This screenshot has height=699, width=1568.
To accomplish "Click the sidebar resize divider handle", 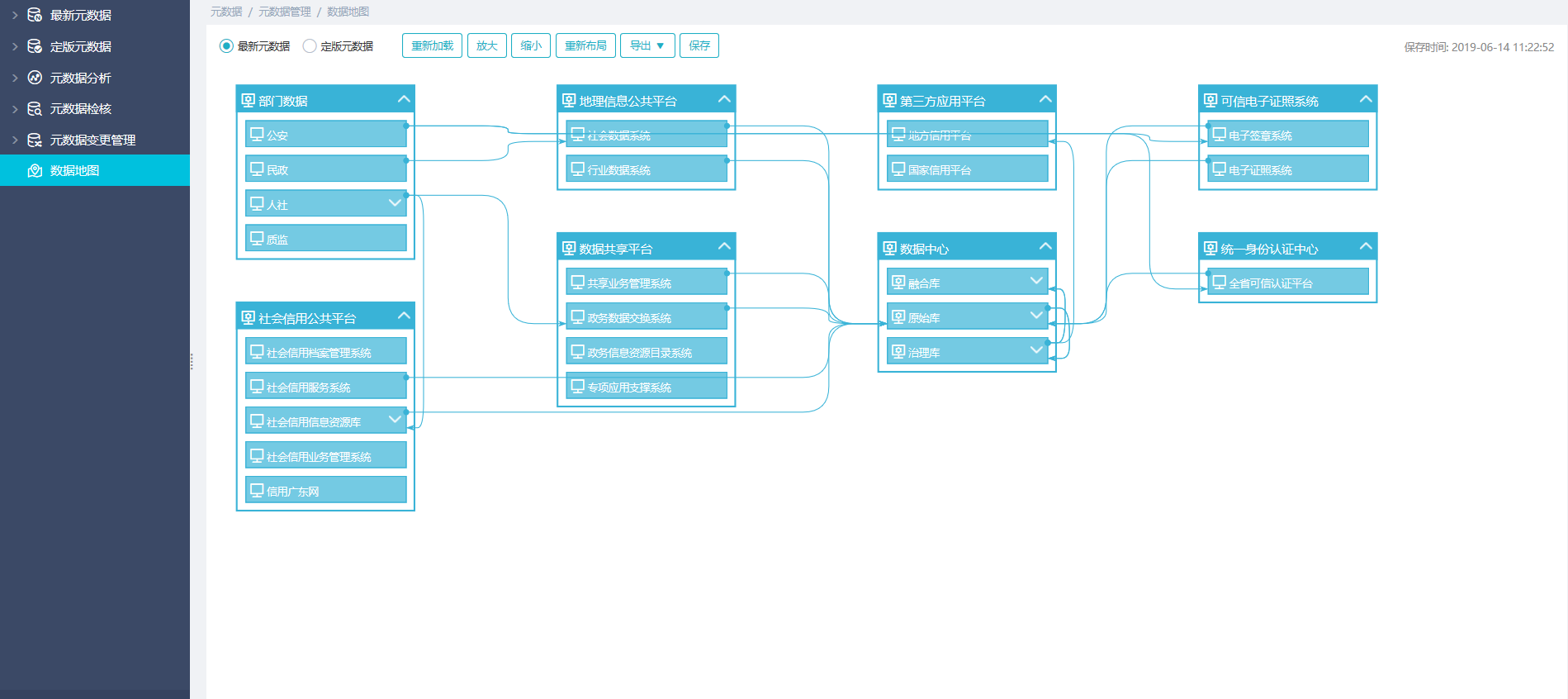I will tap(192, 361).
